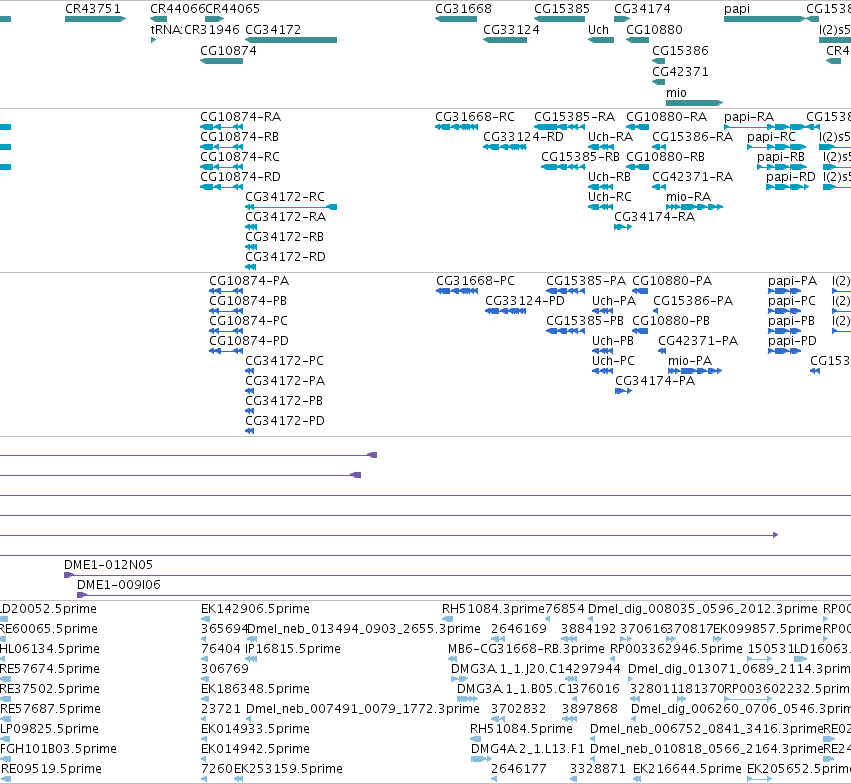Select the CG31668-PC protein feature
The width and height of the screenshot is (851, 784).
(x=457, y=291)
